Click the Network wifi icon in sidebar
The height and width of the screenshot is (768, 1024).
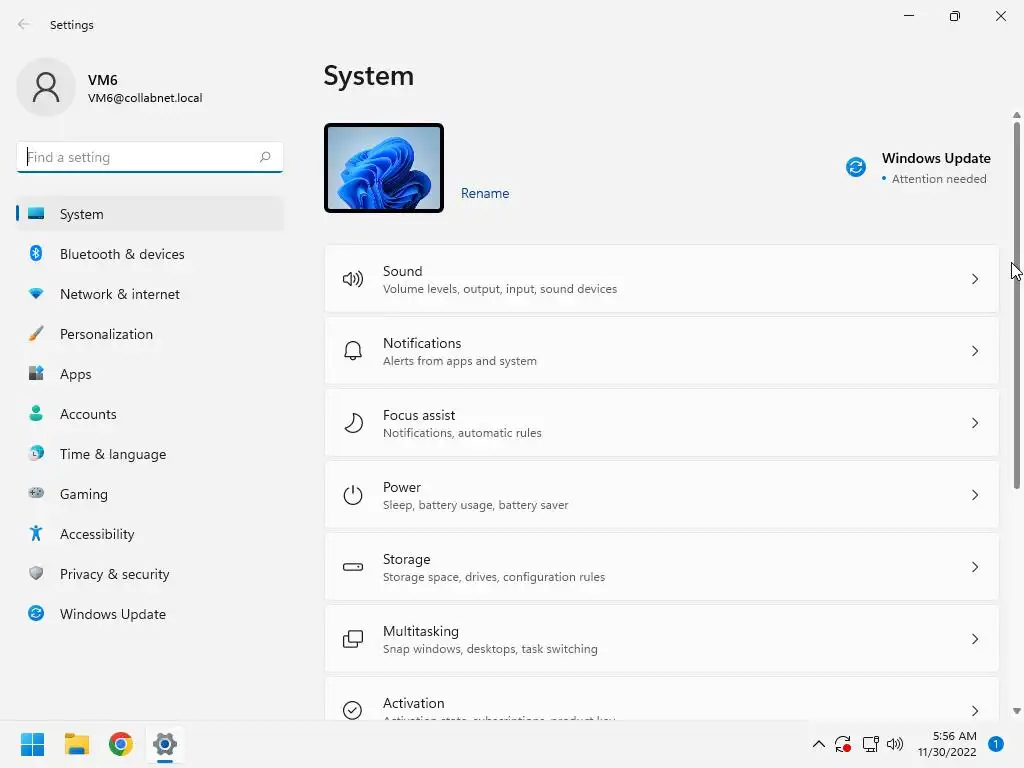(x=36, y=294)
